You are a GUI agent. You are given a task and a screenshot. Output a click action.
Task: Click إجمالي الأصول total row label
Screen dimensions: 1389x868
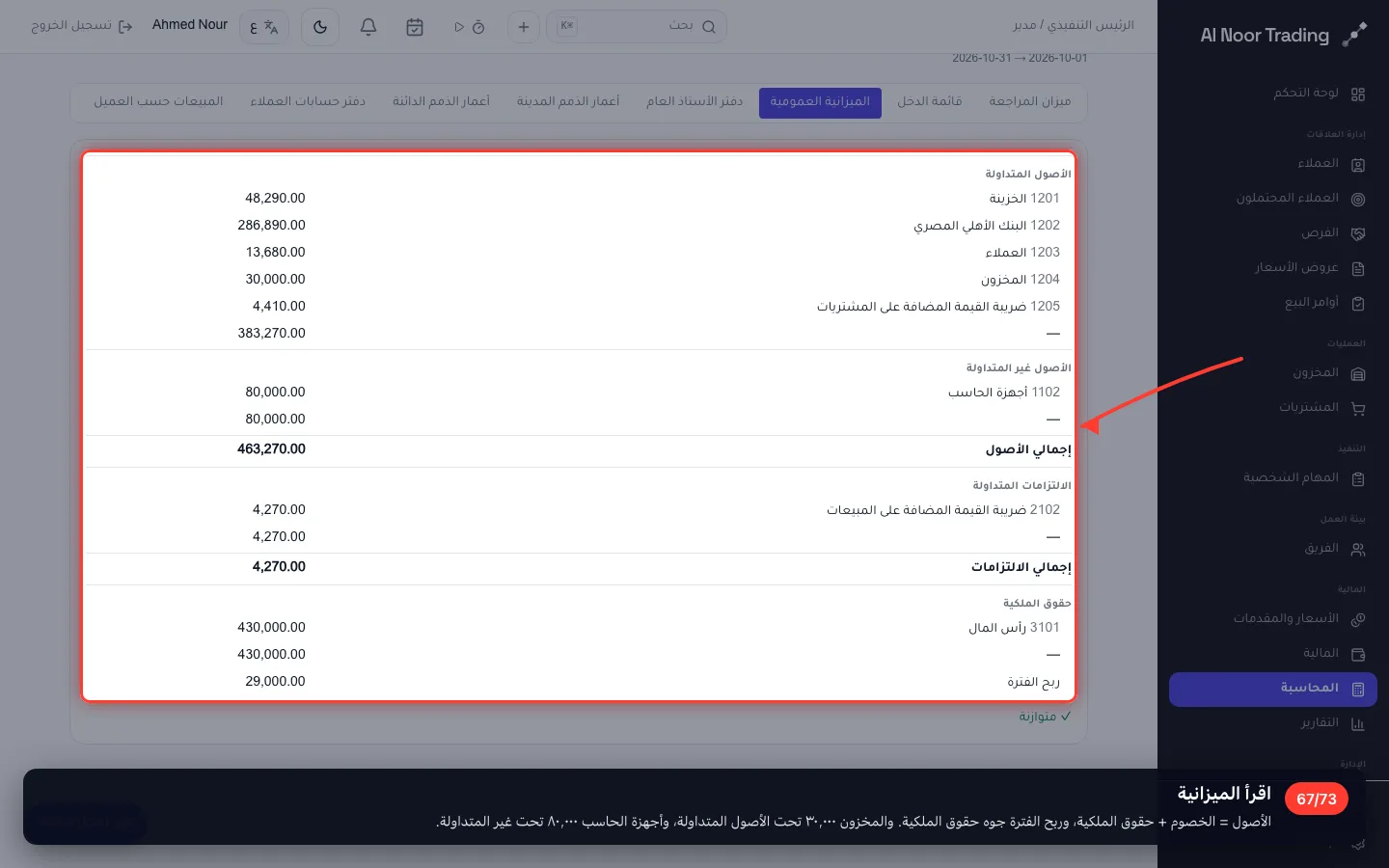pyautogui.click(x=1028, y=449)
